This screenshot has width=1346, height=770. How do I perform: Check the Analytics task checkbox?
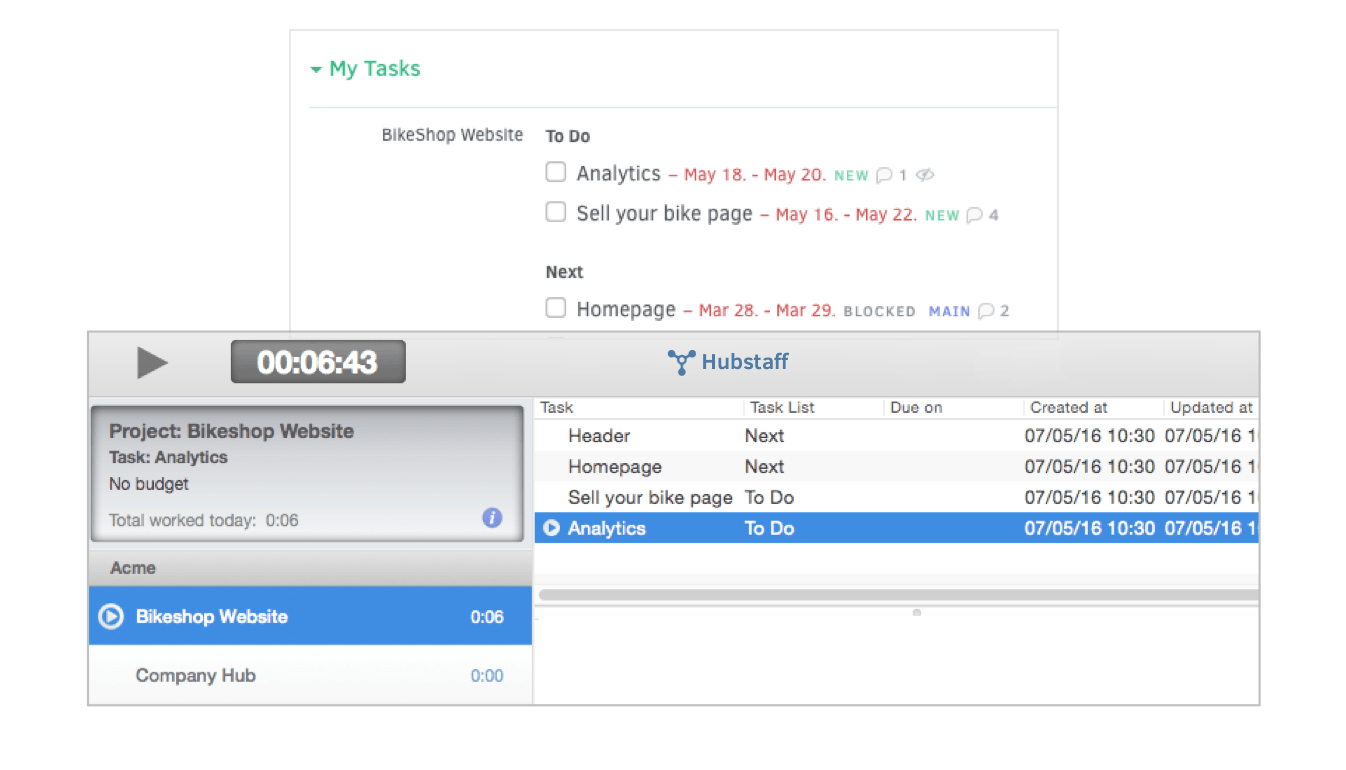coord(556,172)
